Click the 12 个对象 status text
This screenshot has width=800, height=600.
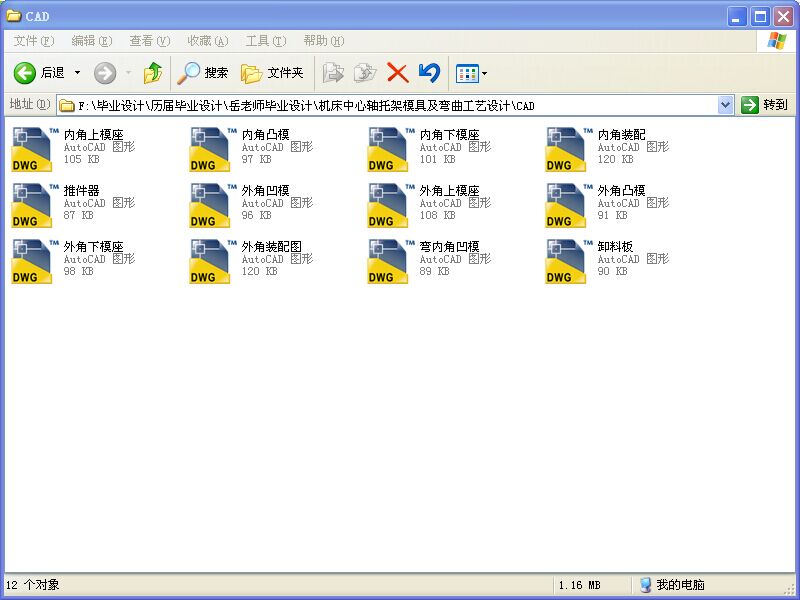pyautogui.click(x=33, y=585)
